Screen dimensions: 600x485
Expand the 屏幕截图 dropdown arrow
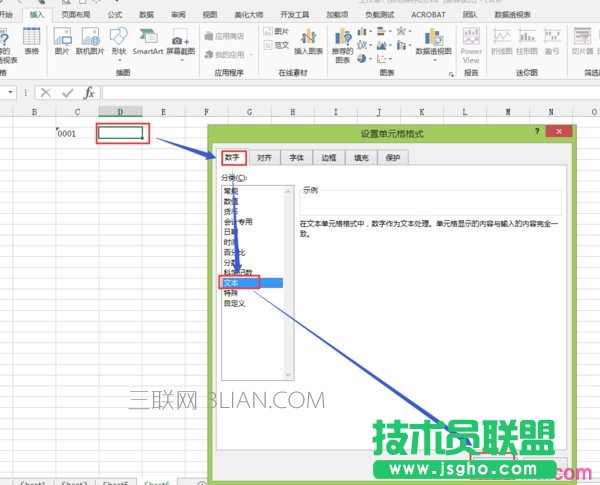click(x=181, y=60)
